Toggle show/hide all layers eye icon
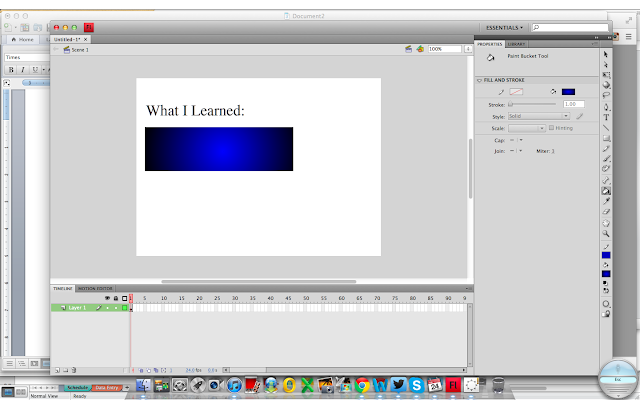This screenshot has height=400, width=640. pyautogui.click(x=107, y=298)
